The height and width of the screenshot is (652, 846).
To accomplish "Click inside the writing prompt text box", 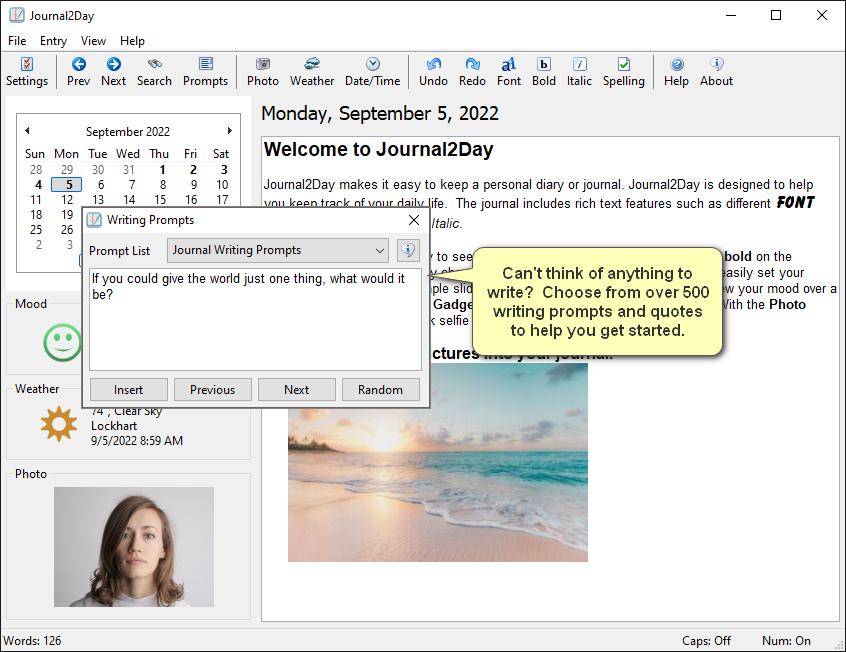I will [x=255, y=320].
